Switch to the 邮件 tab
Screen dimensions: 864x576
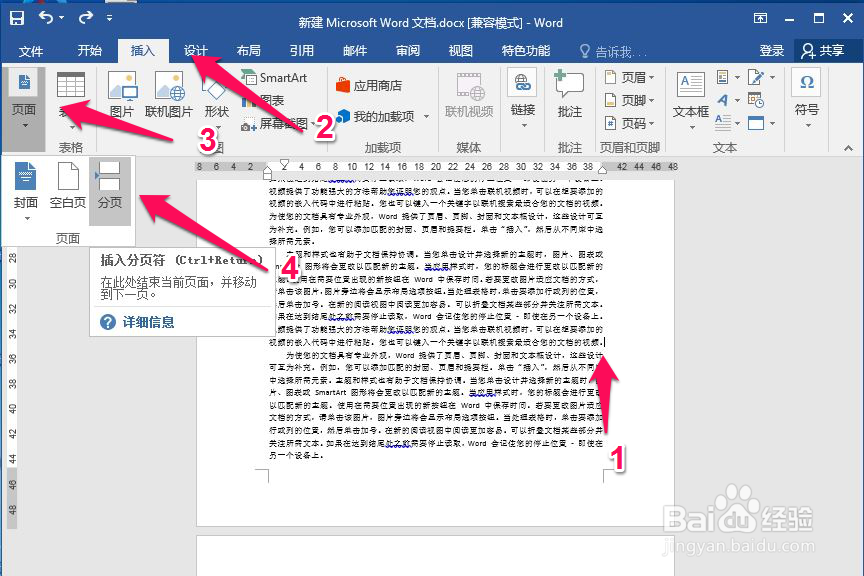(x=354, y=51)
